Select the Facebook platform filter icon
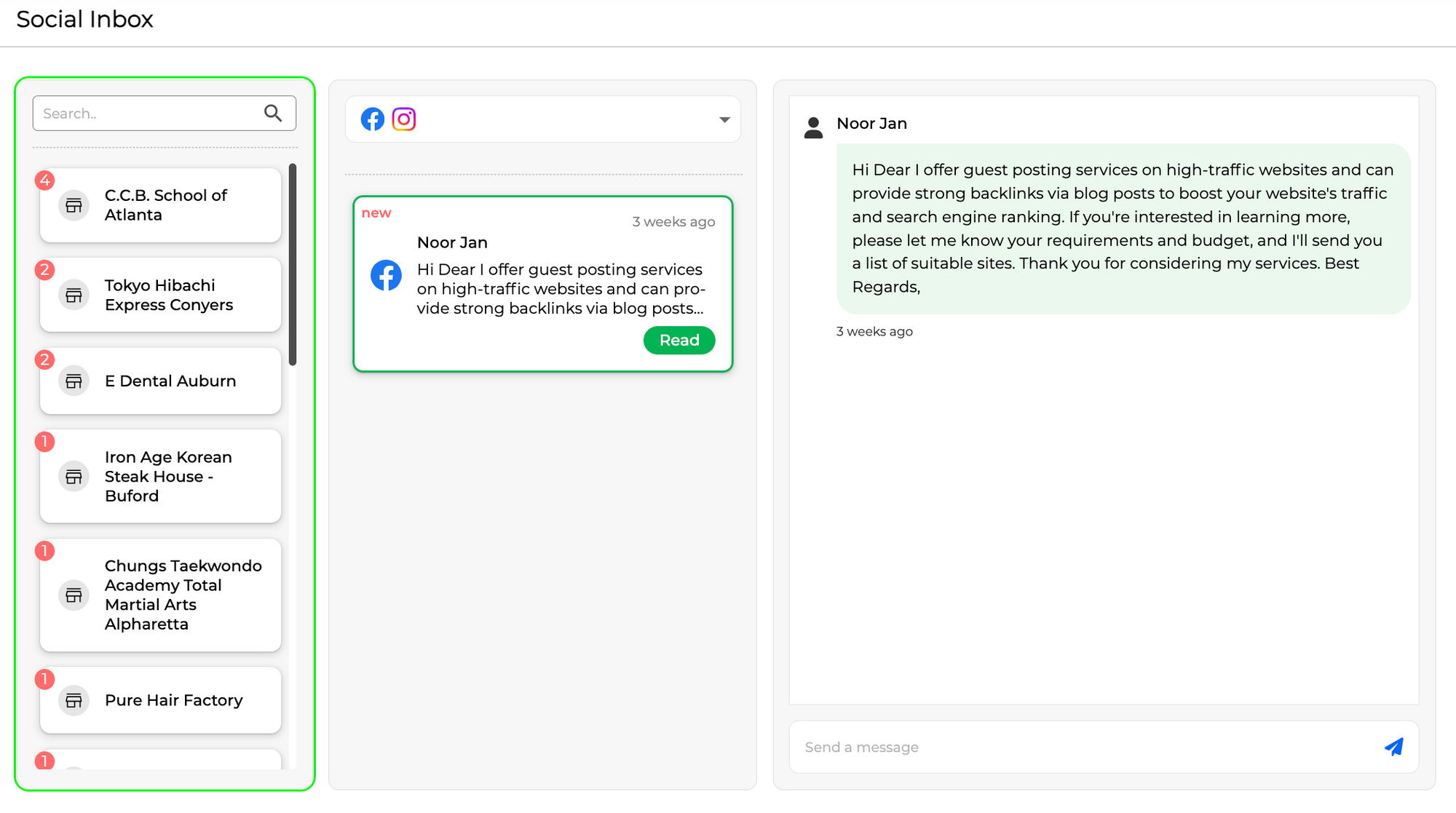 point(372,119)
